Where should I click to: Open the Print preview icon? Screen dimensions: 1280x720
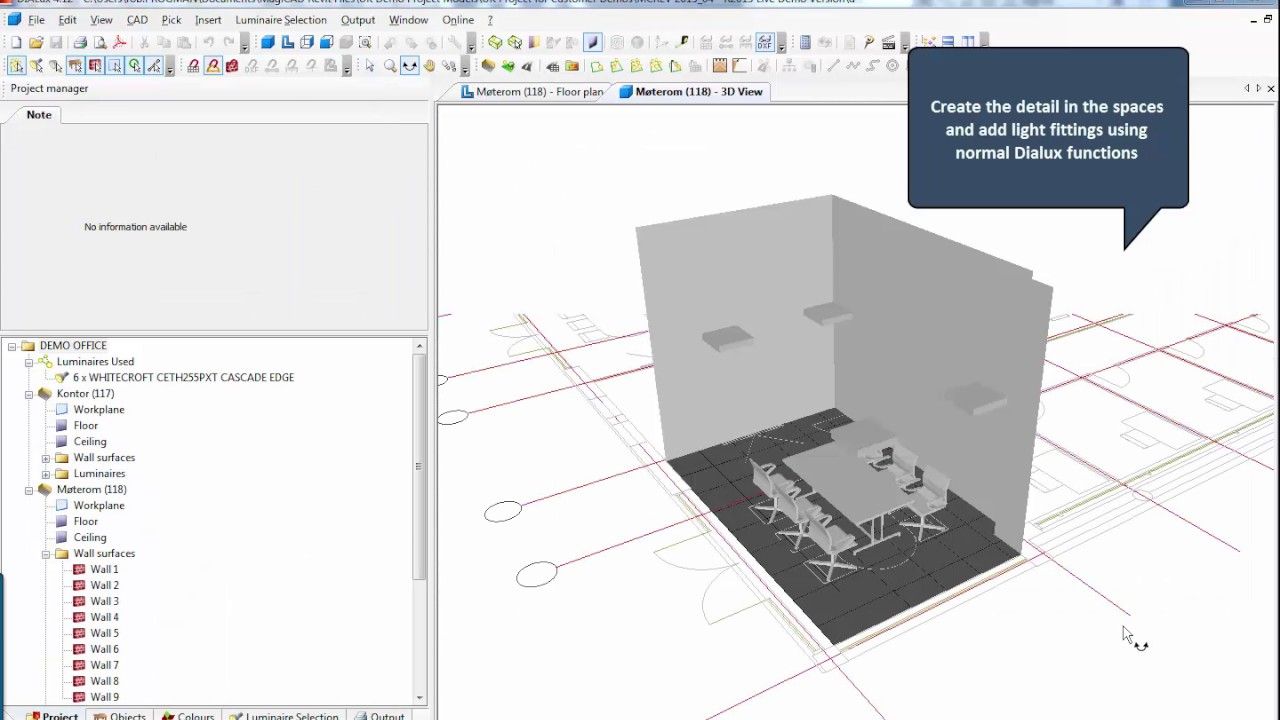tap(100, 42)
